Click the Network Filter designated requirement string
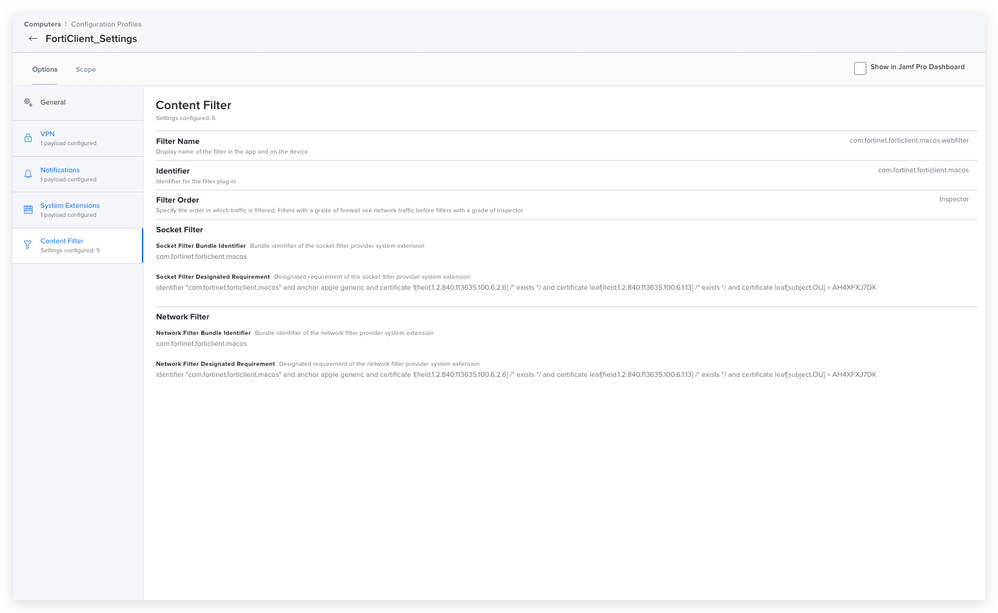Image resolution: width=998 pixels, height=613 pixels. click(516, 375)
